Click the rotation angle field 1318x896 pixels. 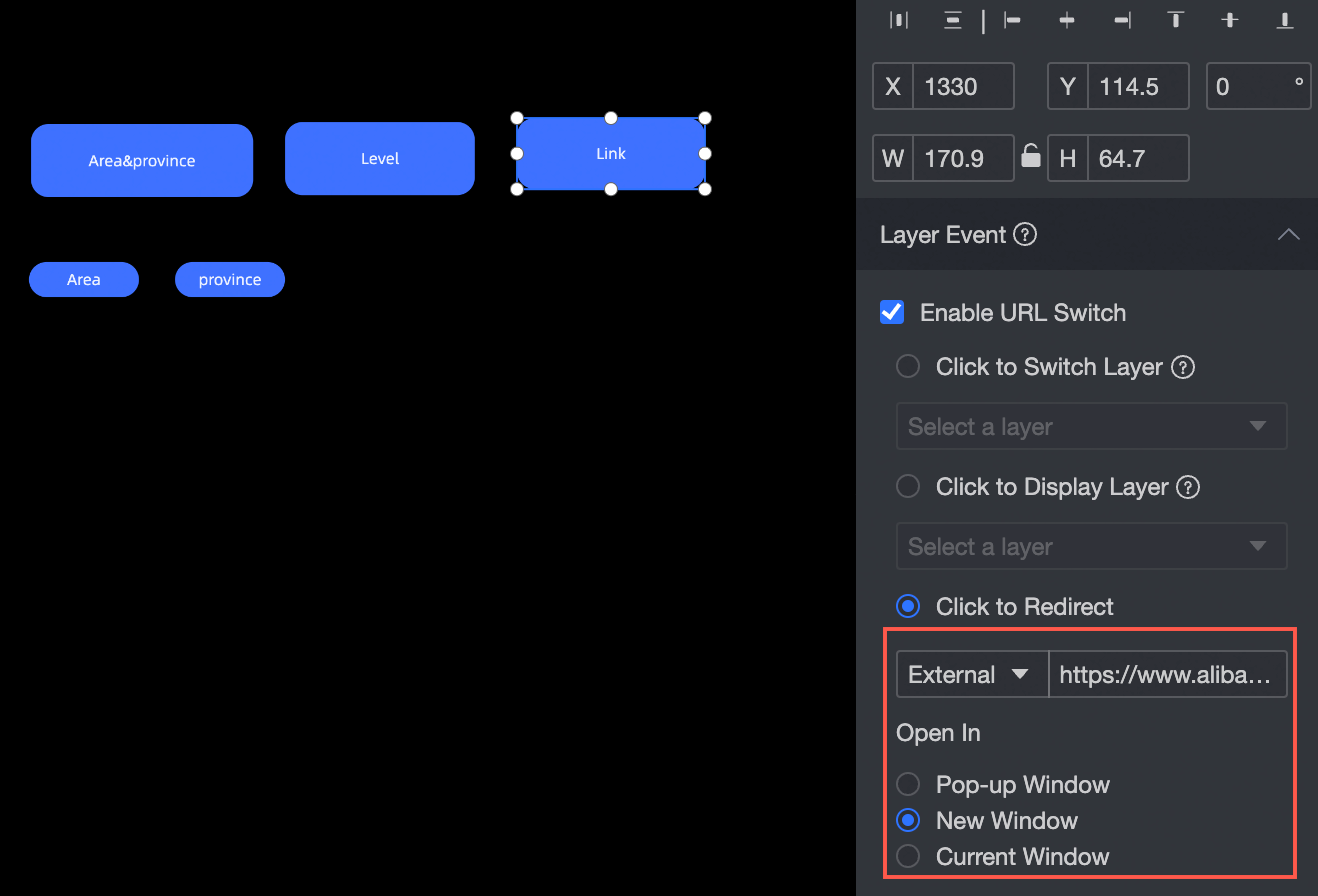[x=1259, y=86]
